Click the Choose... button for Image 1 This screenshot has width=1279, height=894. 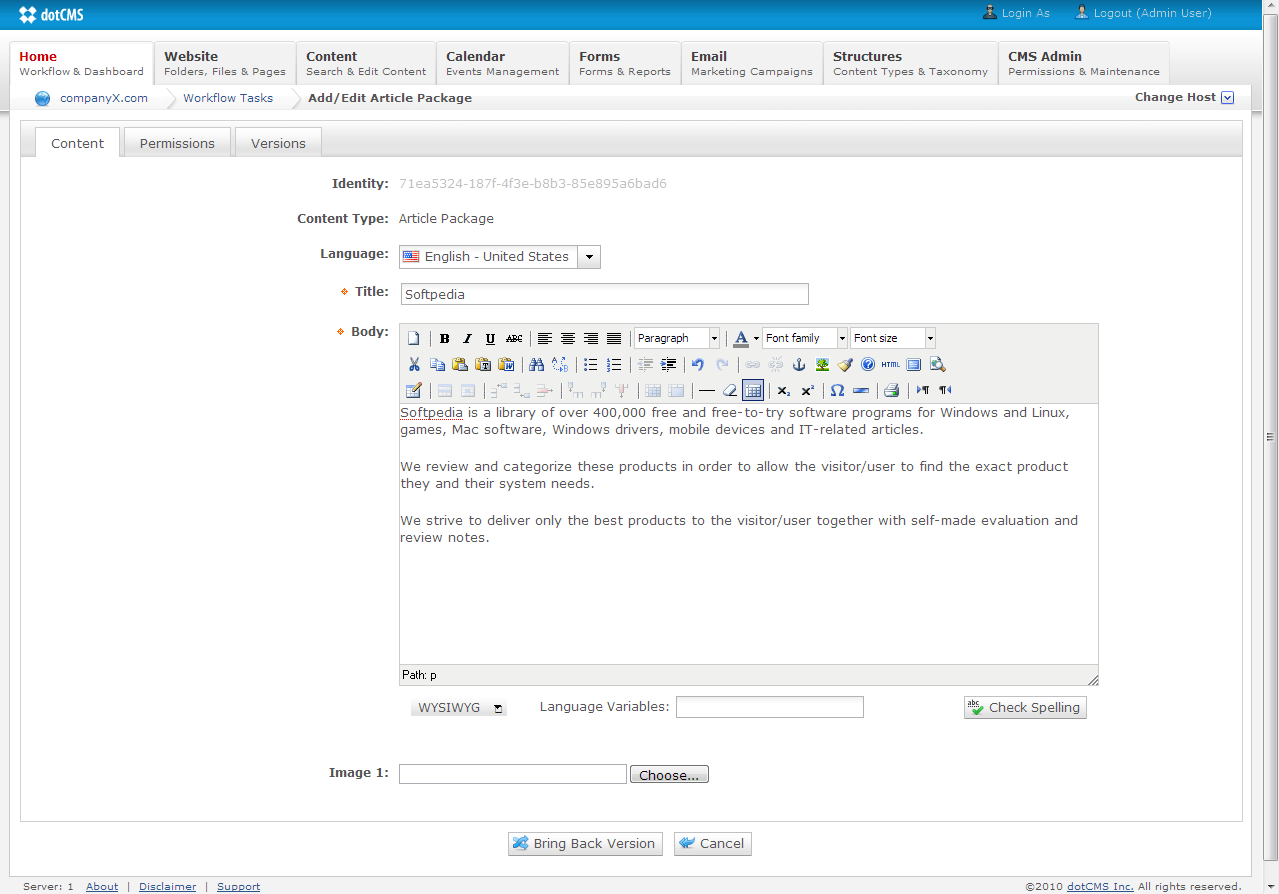tap(669, 775)
